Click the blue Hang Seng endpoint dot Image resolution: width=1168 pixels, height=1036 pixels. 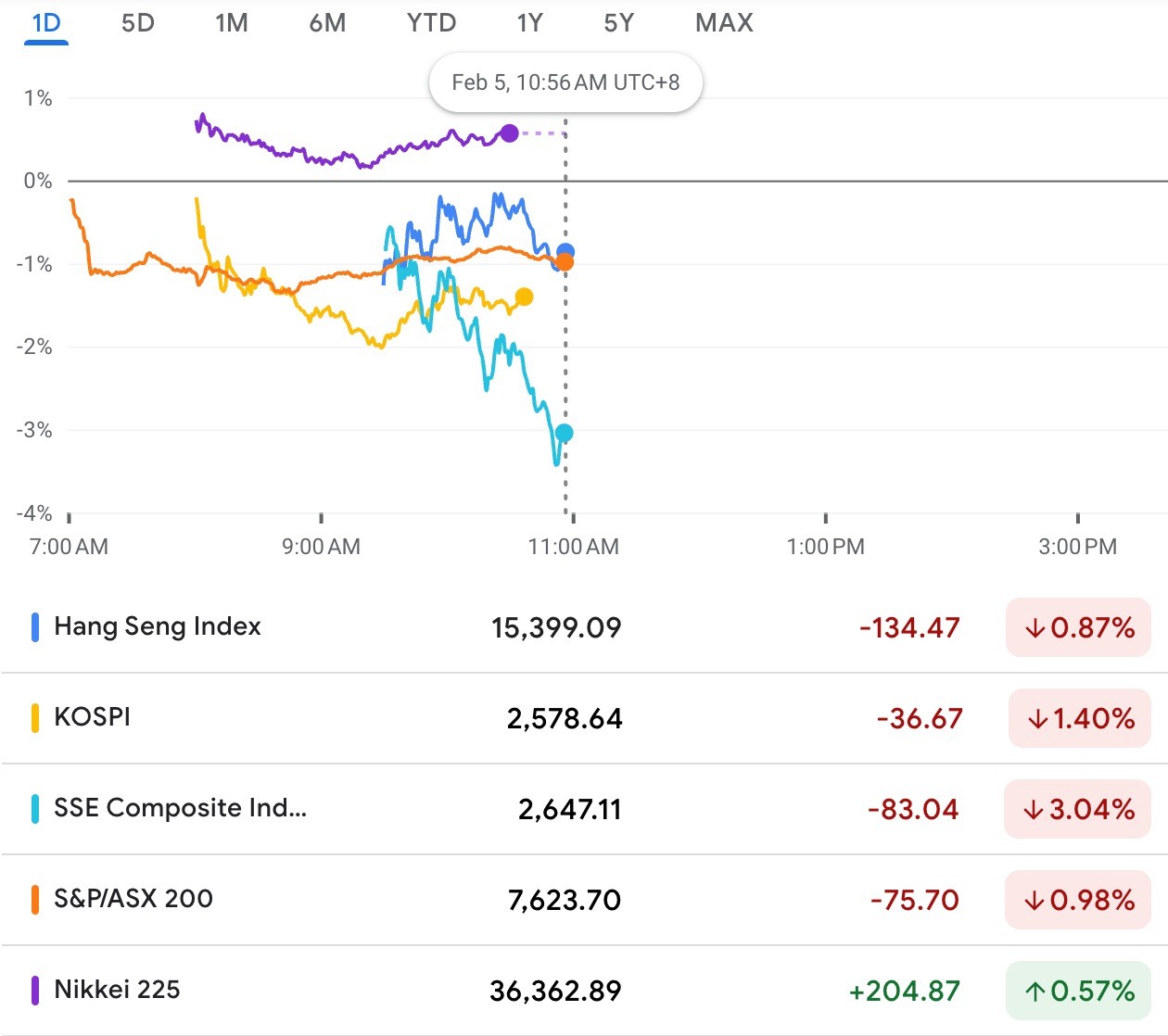(565, 251)
